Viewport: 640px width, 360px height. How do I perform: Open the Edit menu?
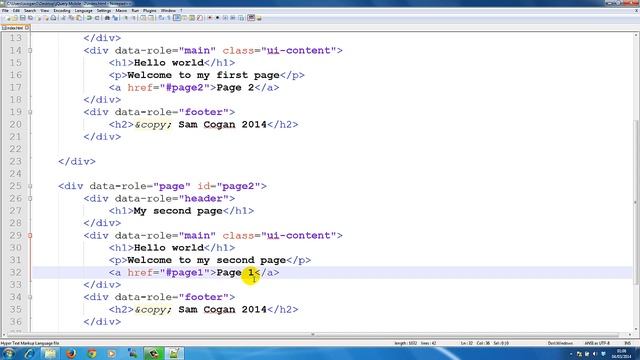click(16, 11)
